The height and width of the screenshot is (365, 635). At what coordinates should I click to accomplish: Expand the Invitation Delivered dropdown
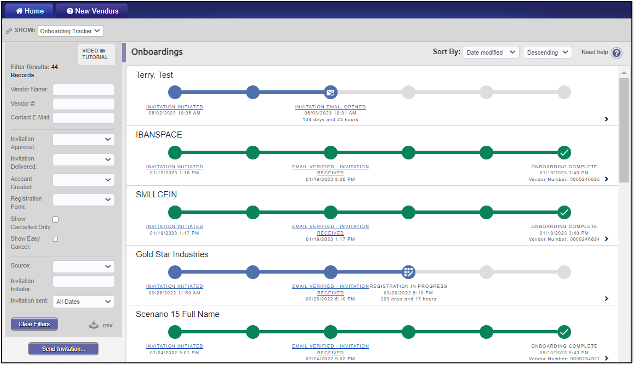[83, 160]
